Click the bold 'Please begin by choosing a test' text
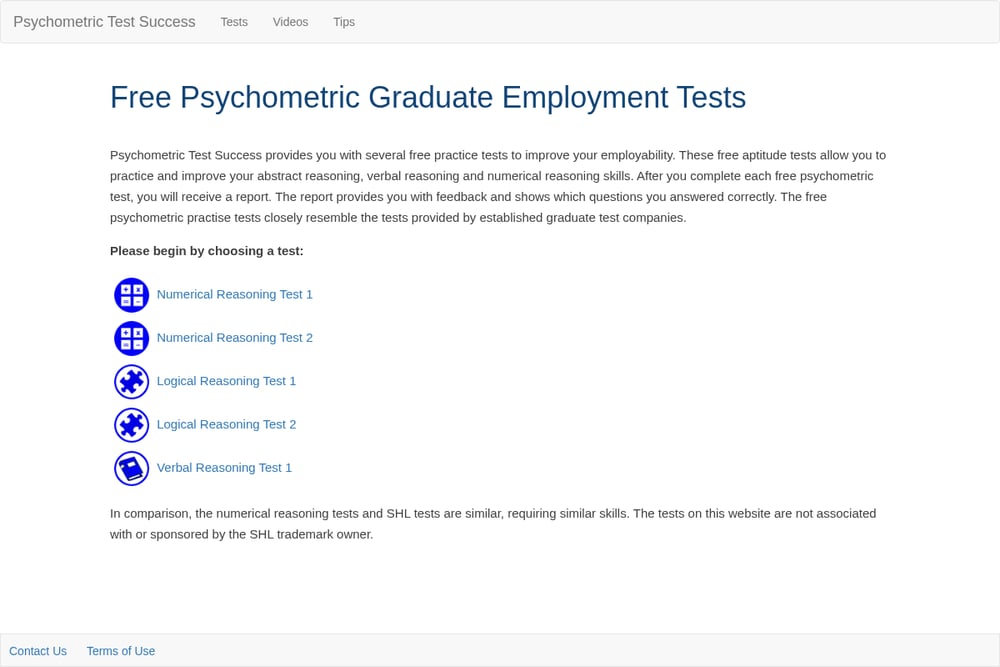Viewport: 1000px width, 667px height. click(x=207, y=251)
